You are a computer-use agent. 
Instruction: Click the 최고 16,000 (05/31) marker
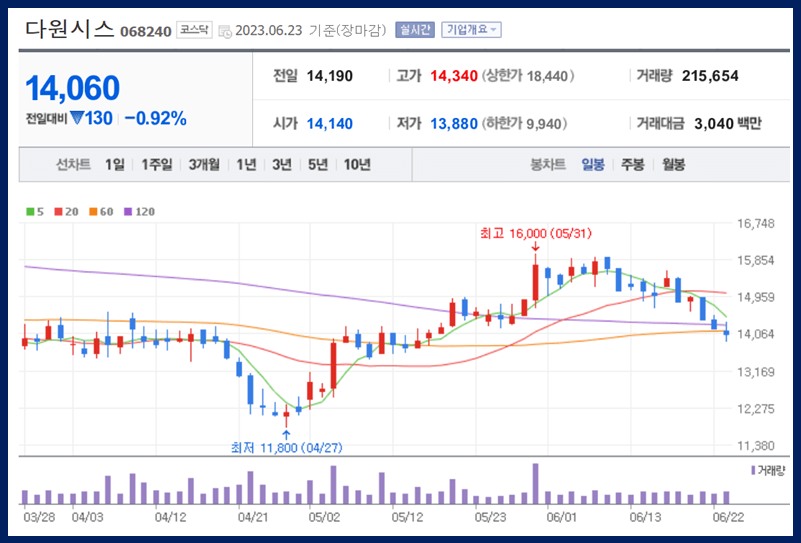[x=535, y=233]
